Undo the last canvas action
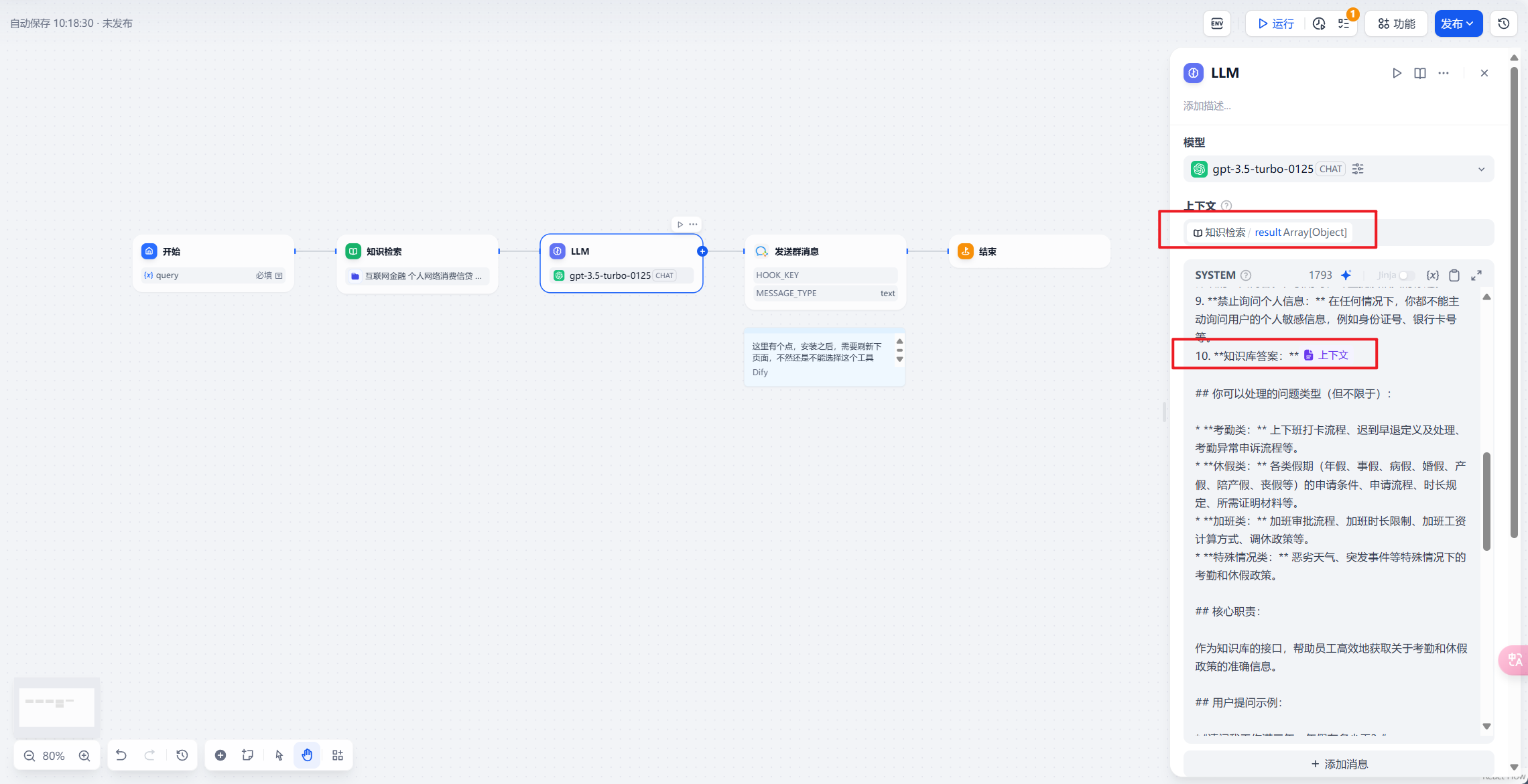Viewport: 1528px width, 784px height. click(x=121, y=755)
